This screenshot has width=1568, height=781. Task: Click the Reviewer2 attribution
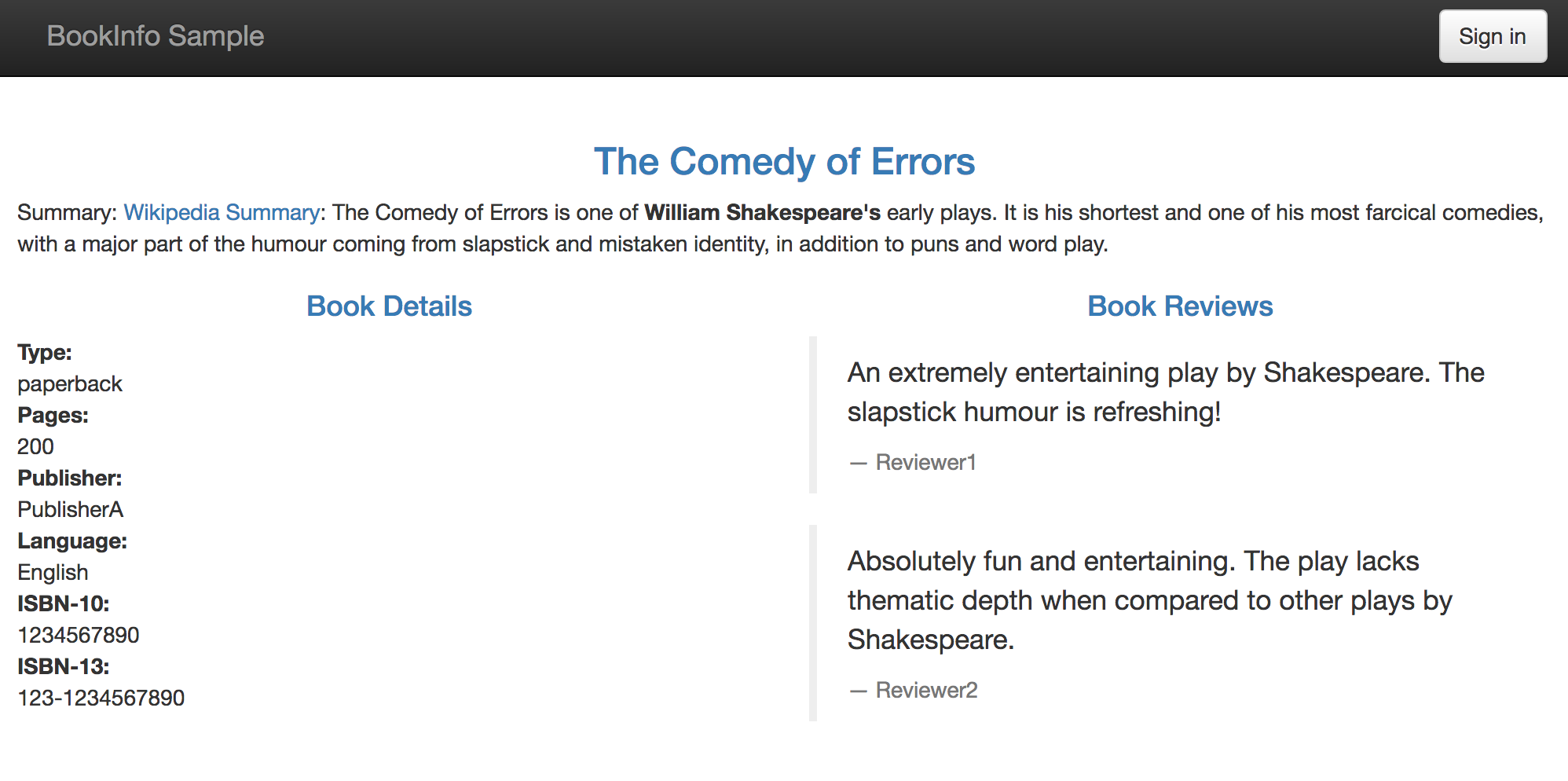point(926,690)
